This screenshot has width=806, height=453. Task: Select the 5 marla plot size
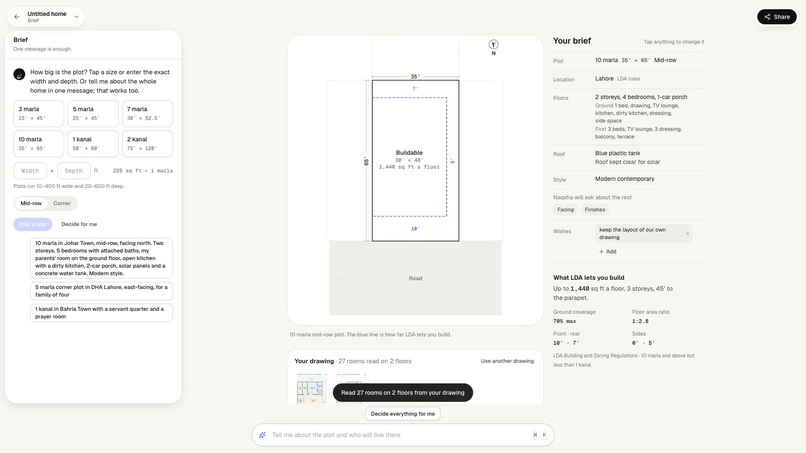(93, 113)
